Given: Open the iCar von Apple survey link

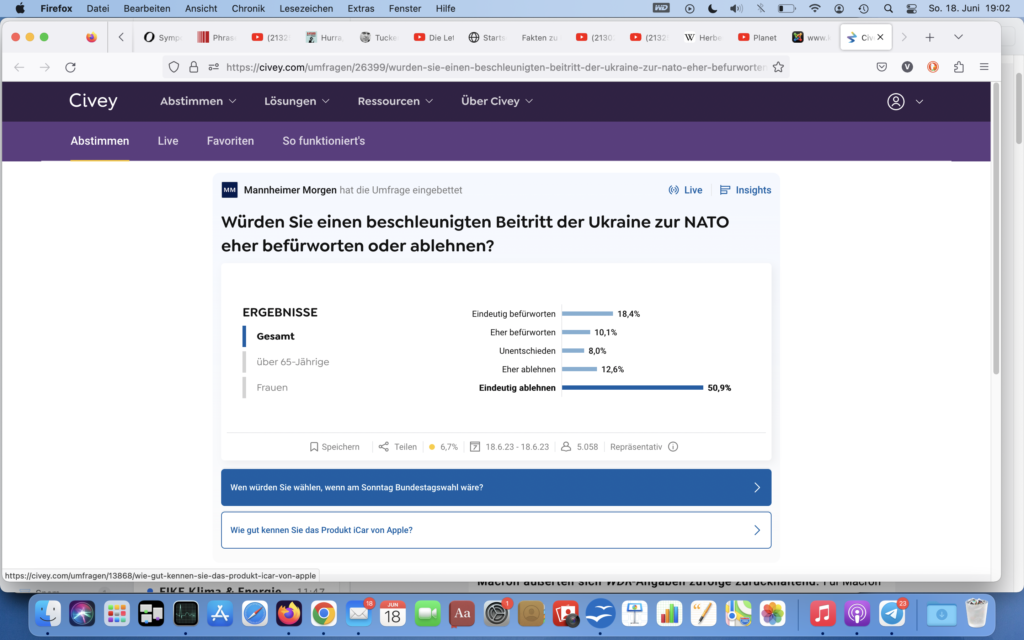Looking at the screenshot, I should point(496,530).
